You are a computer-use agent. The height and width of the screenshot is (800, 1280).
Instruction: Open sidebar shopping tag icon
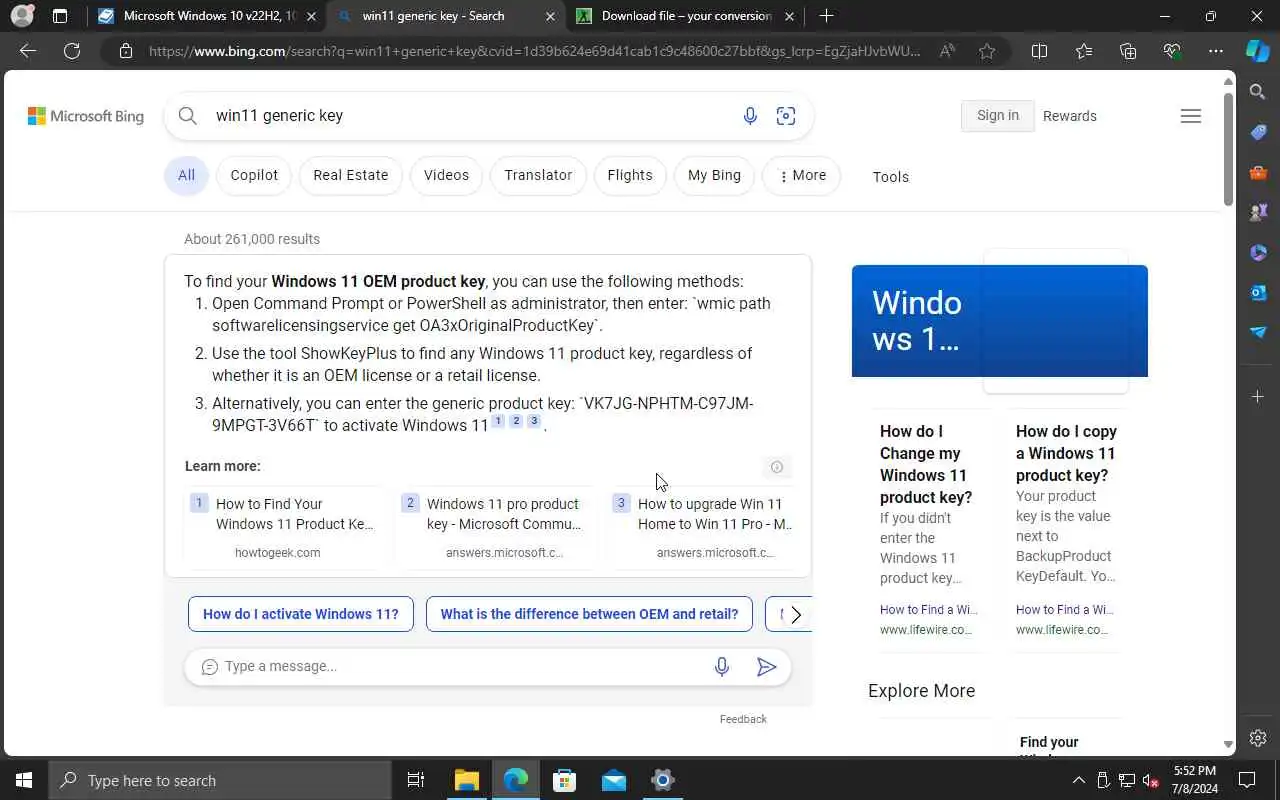pos(1258,132)
